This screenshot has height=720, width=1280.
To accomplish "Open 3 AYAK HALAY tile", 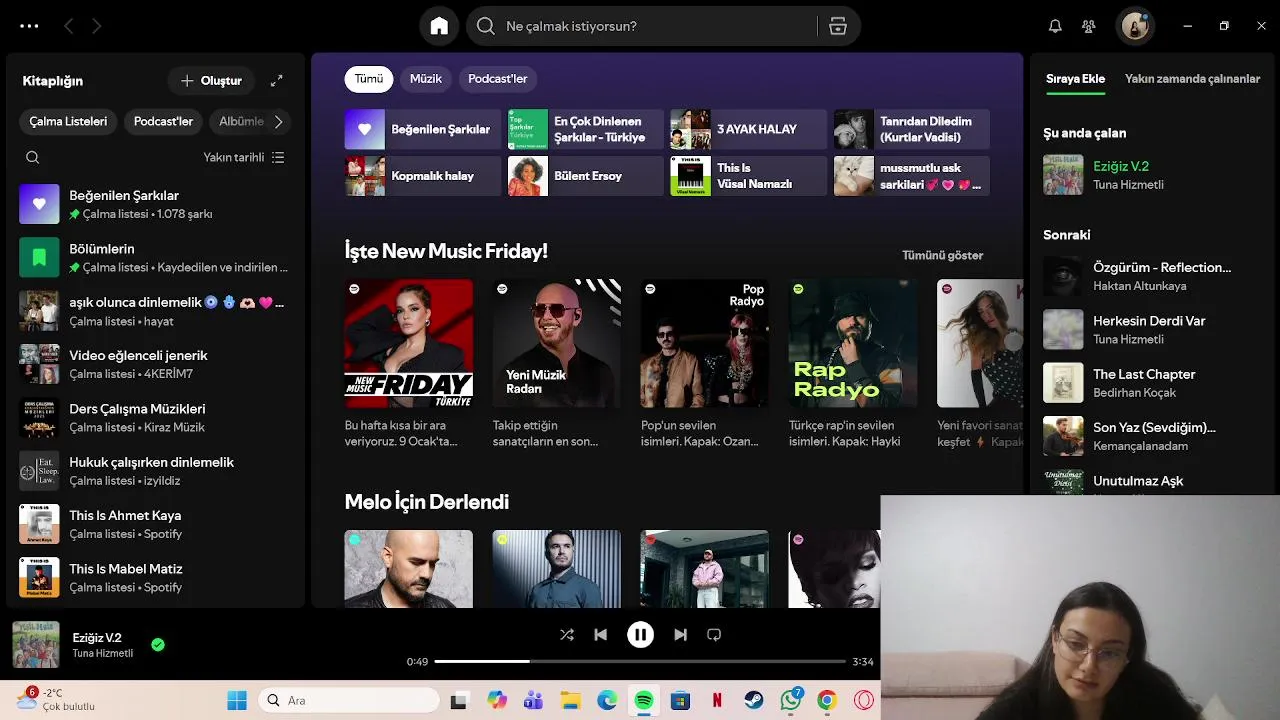I will [x=749, y=129].
